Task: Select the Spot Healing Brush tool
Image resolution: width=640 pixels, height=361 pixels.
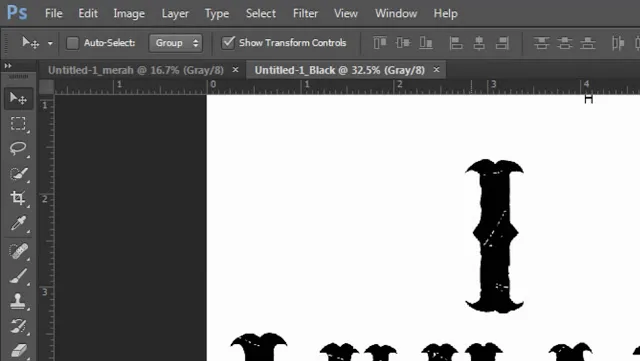Action: (18, 250)
